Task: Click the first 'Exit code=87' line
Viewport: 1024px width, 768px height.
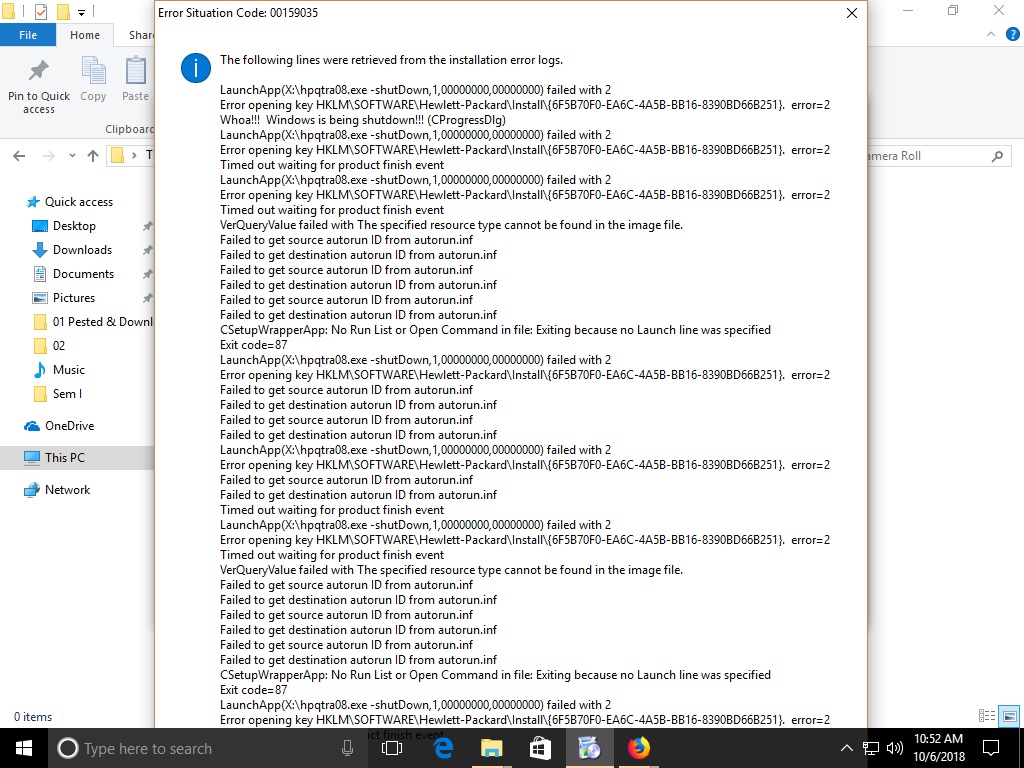Action: click(253, 345)
